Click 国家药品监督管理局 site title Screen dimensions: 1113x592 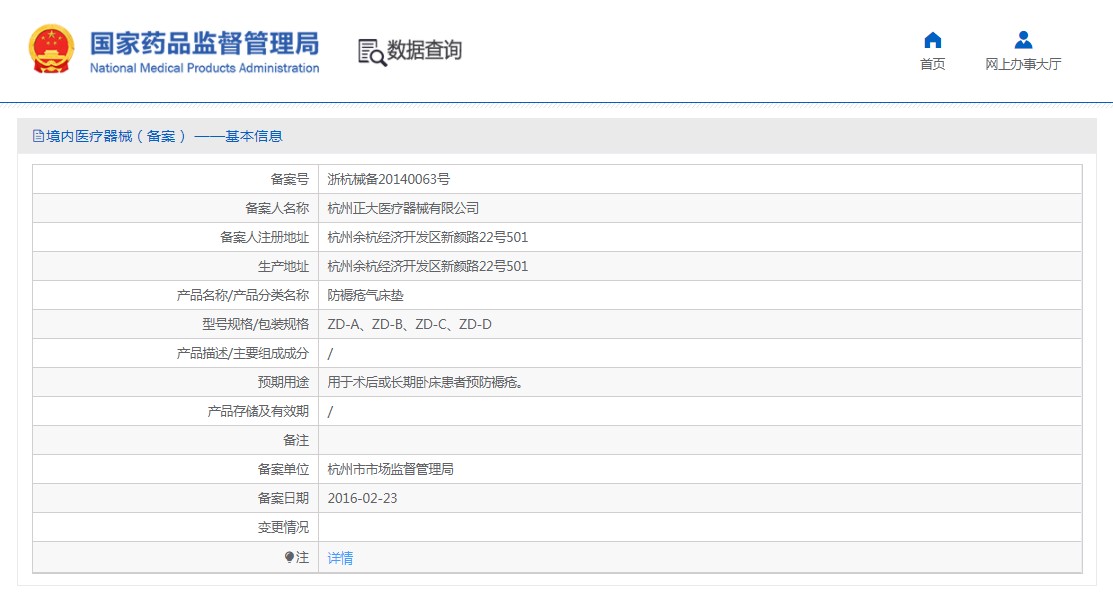[x=204, y=43]
